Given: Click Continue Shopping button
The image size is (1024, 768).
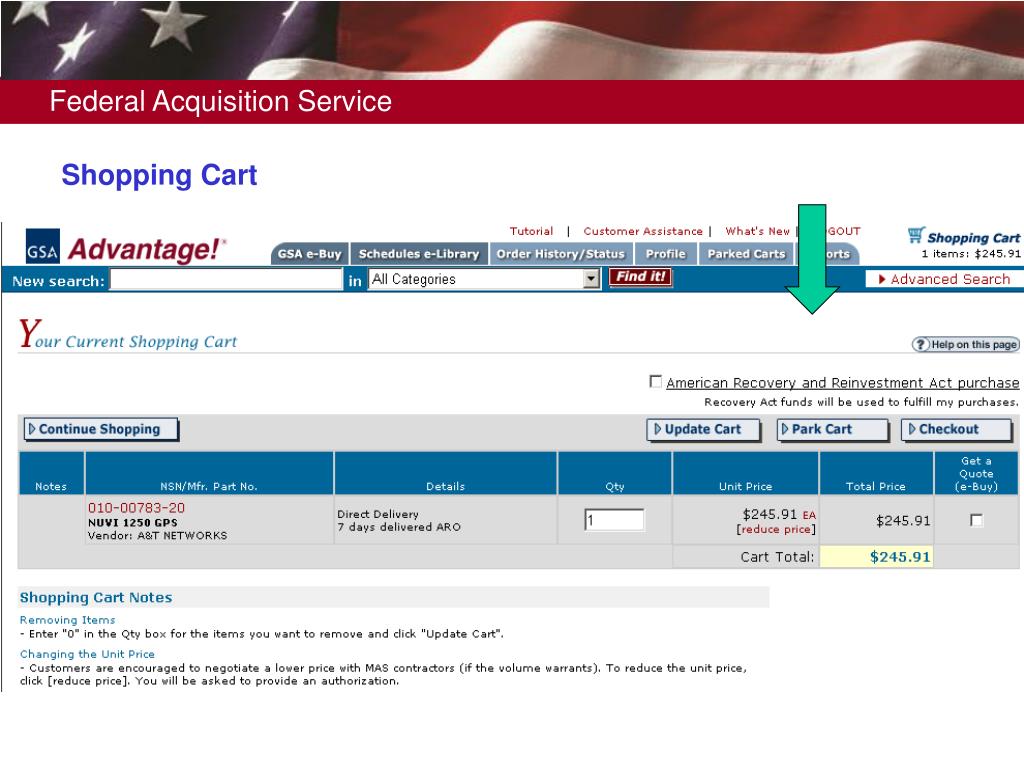Looking at the screenshot, I should click(101, 429).
